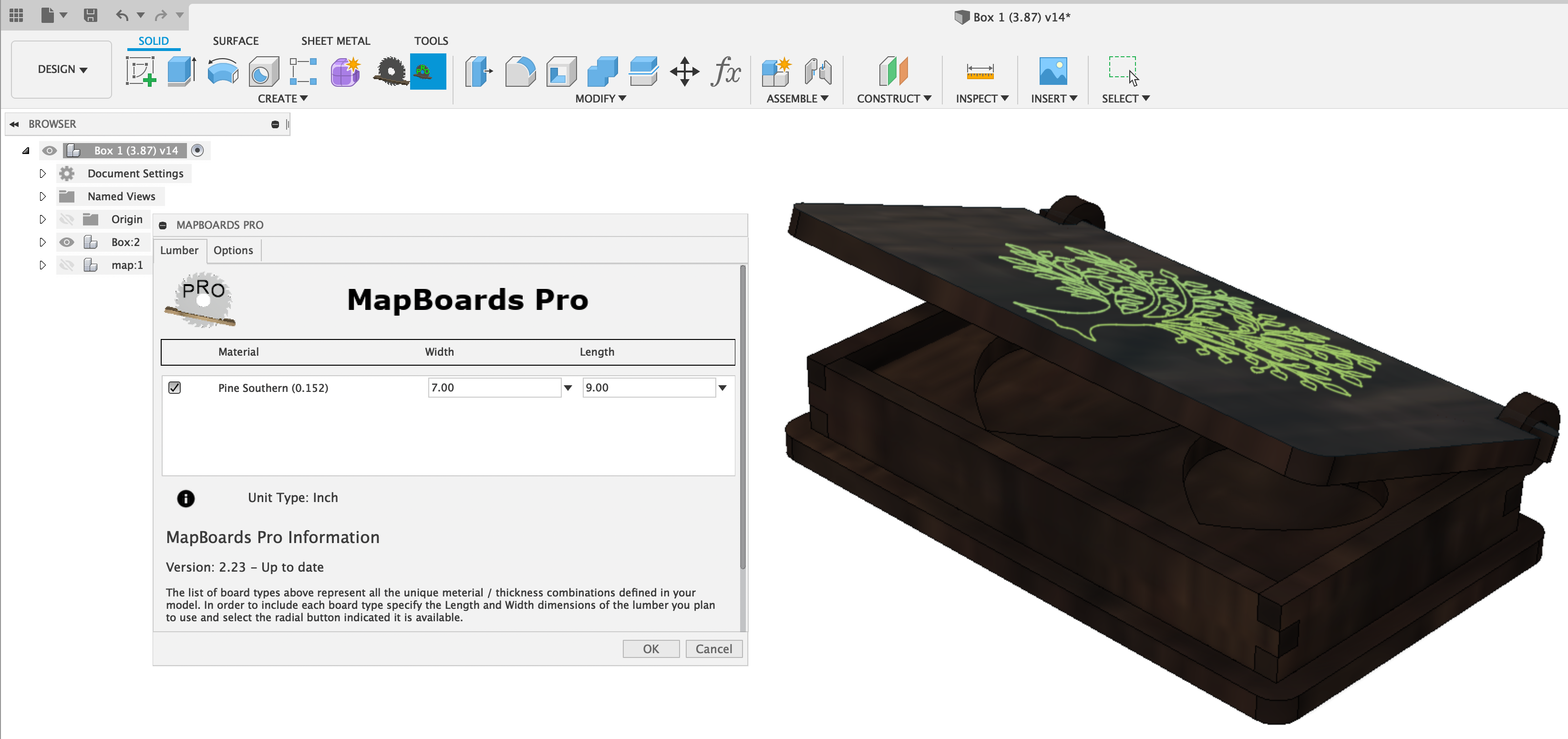Image resolution: width=1568 pixels, height=739 pixels.
Task: Open the Options tab
Action: pyautogui.click(x=233, y=250)
